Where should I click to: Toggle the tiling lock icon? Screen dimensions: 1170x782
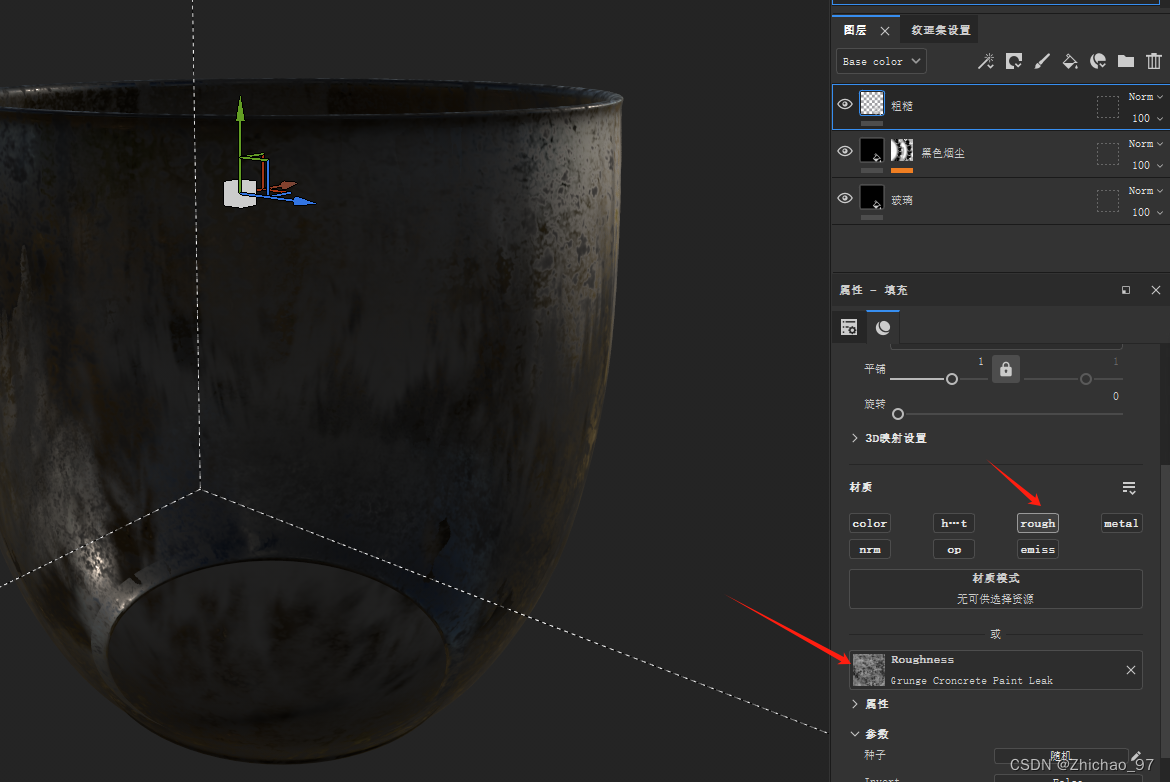coord(1006,369)
